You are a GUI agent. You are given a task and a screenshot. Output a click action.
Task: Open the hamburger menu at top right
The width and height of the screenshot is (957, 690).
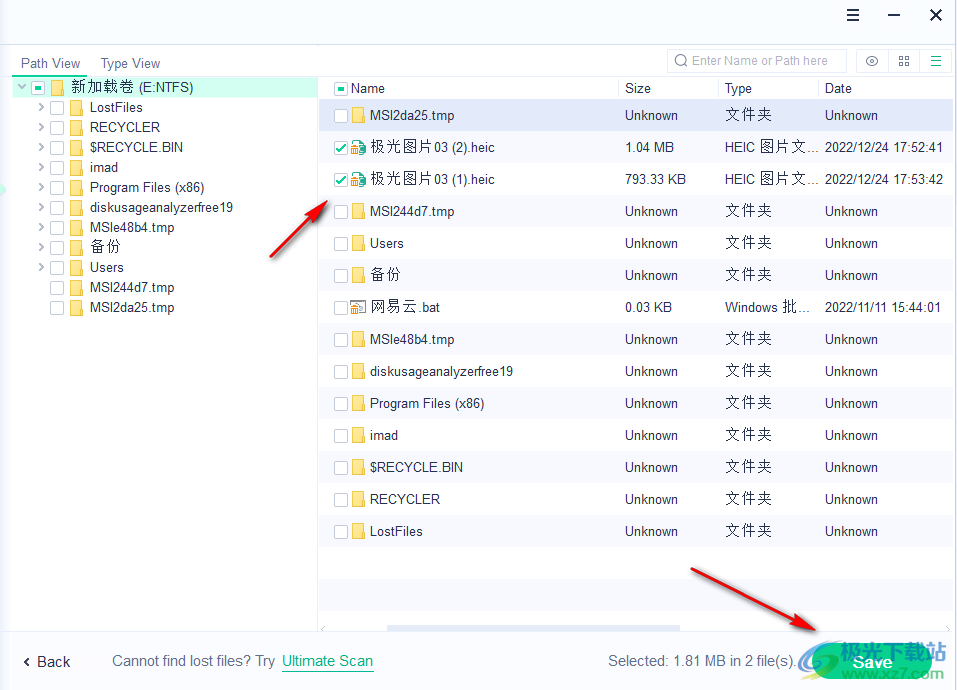[x=852, y=14]
